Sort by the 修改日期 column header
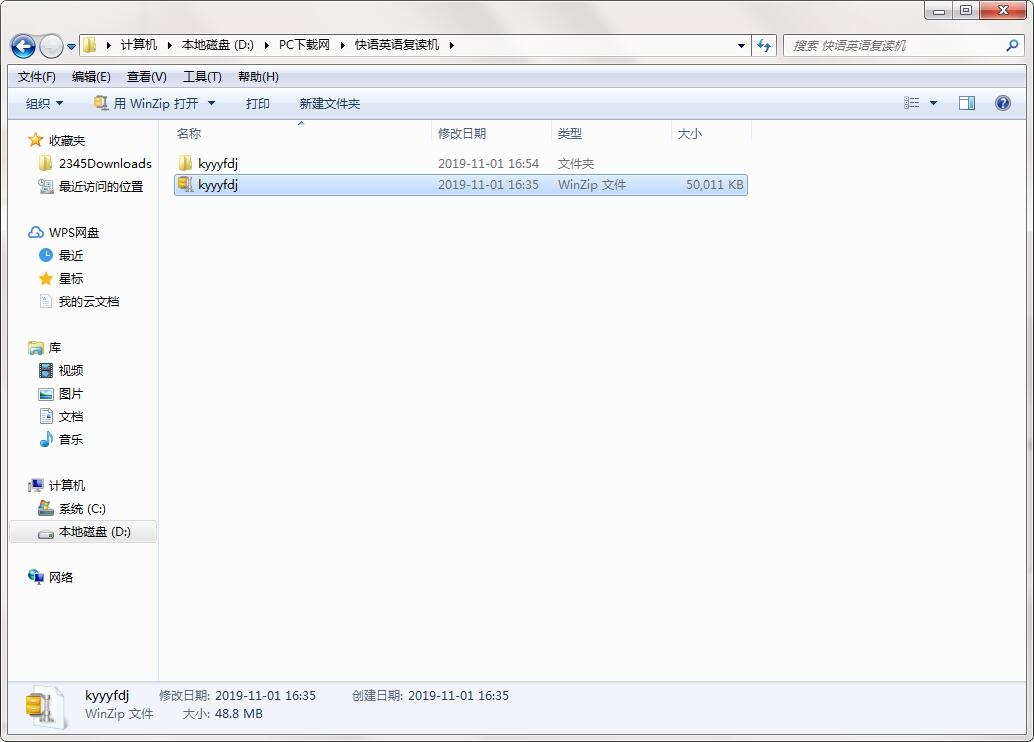The height and width of the screenshot is (742, 1034). [462, 133]
